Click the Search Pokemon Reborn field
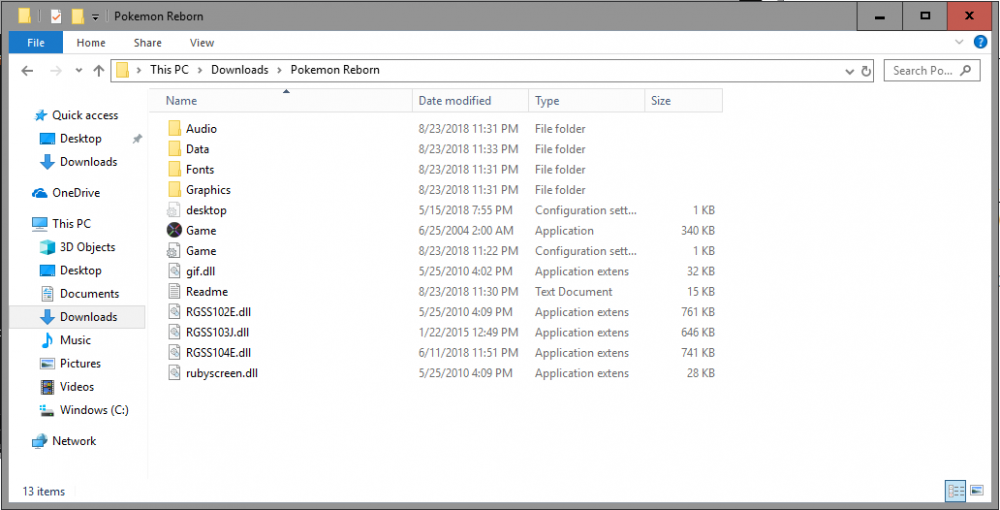 (x=922, y=71)
